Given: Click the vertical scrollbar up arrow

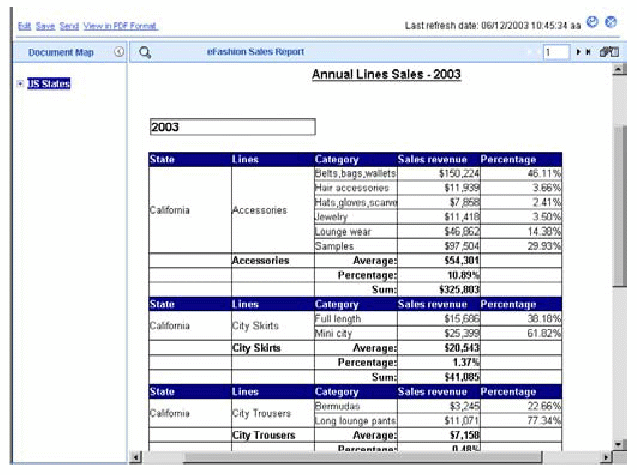Looking at the screenshot, I should point(619,69).
